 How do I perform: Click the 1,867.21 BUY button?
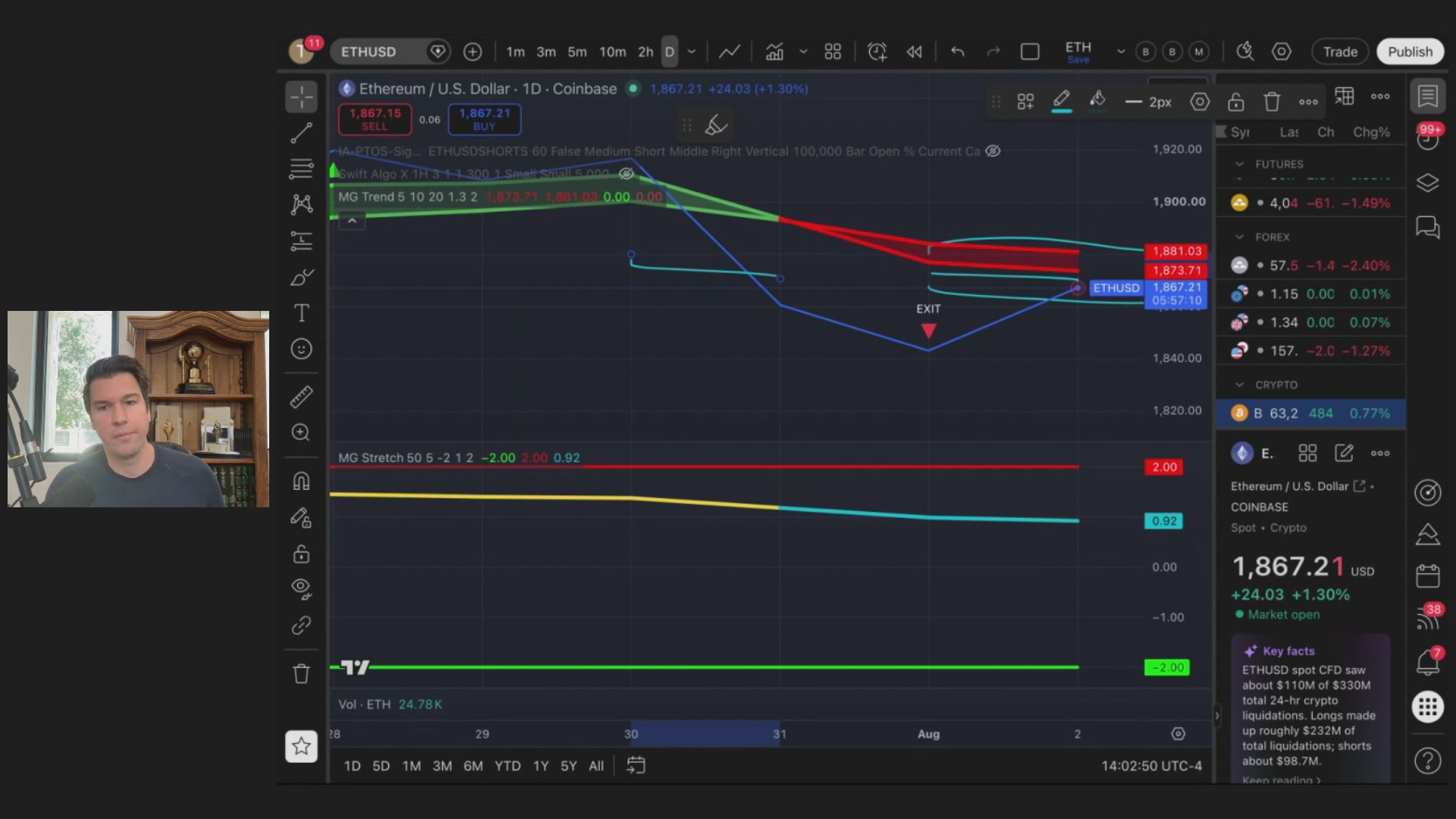point(485,119)
